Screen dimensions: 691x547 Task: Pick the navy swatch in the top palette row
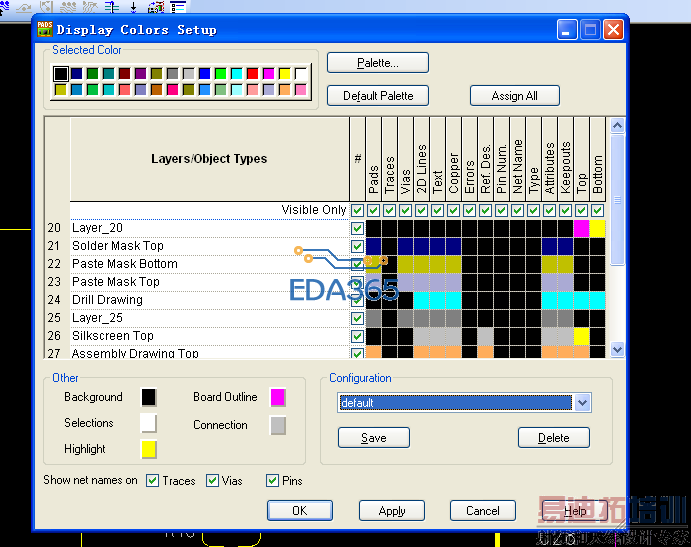point(76,74)
